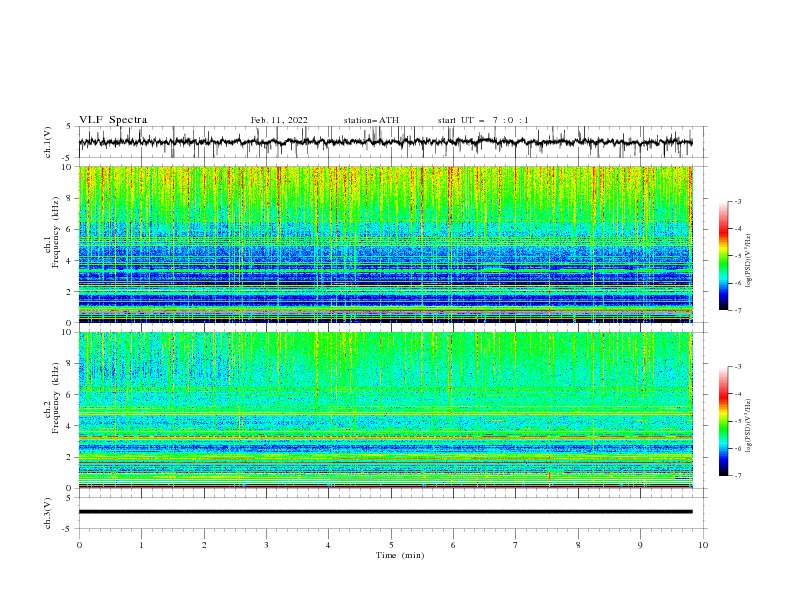Click the ch.2 color scale '-7' label
The height and width of the screenshot is (612, 792).
(737, 476)
